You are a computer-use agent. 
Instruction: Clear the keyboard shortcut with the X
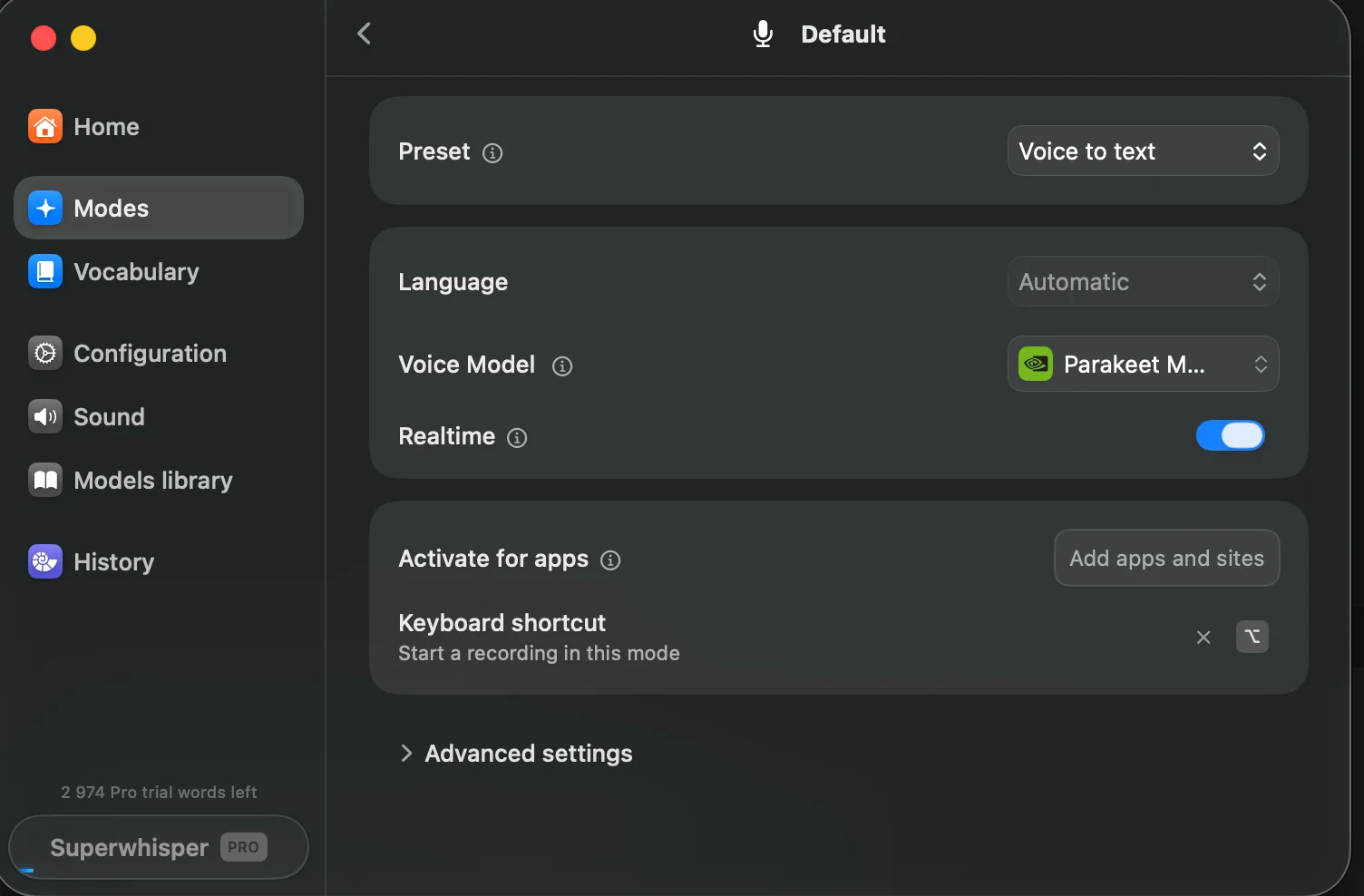point(1203,638)
